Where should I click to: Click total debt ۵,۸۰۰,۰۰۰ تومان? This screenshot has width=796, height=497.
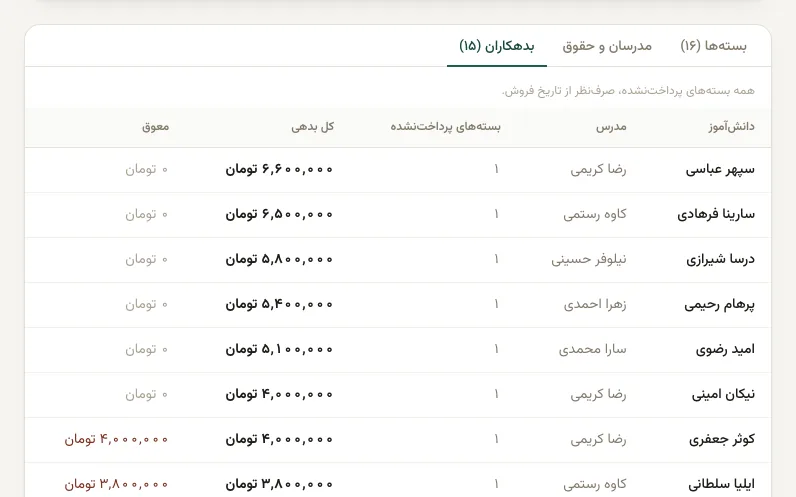coord(279,259)
